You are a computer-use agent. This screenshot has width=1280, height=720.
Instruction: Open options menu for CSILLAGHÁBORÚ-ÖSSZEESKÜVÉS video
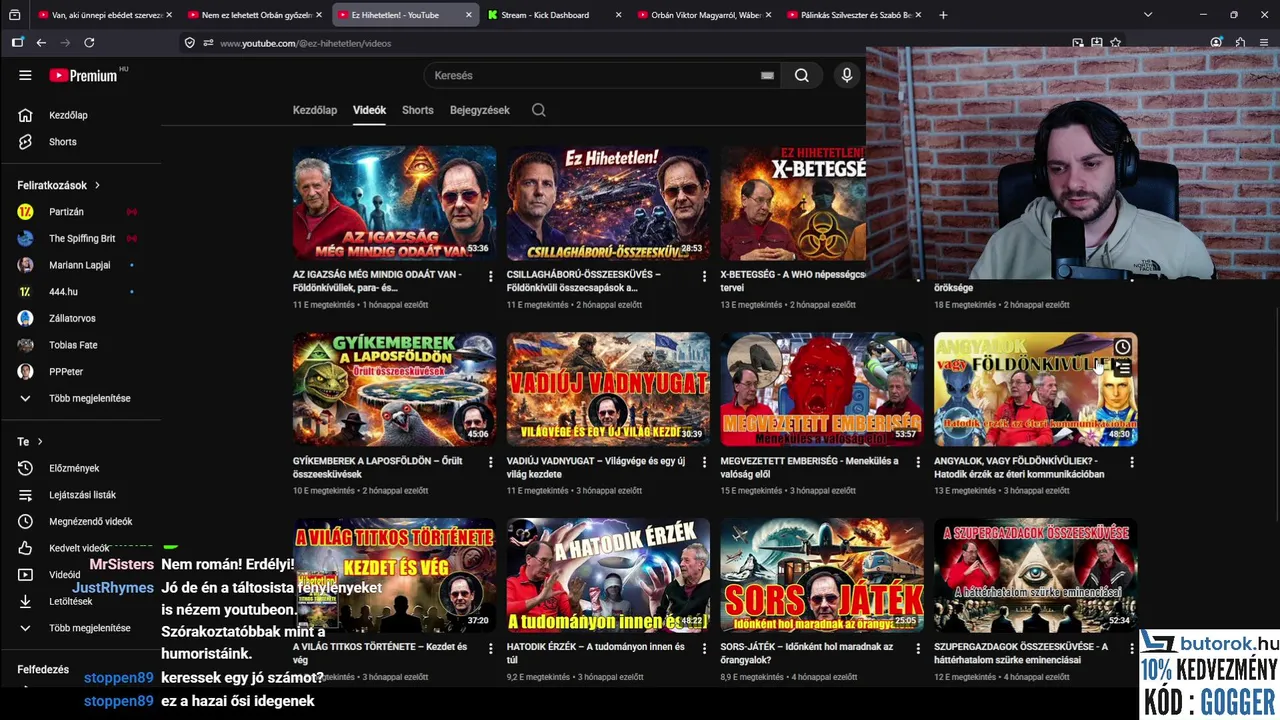(704, 276)
